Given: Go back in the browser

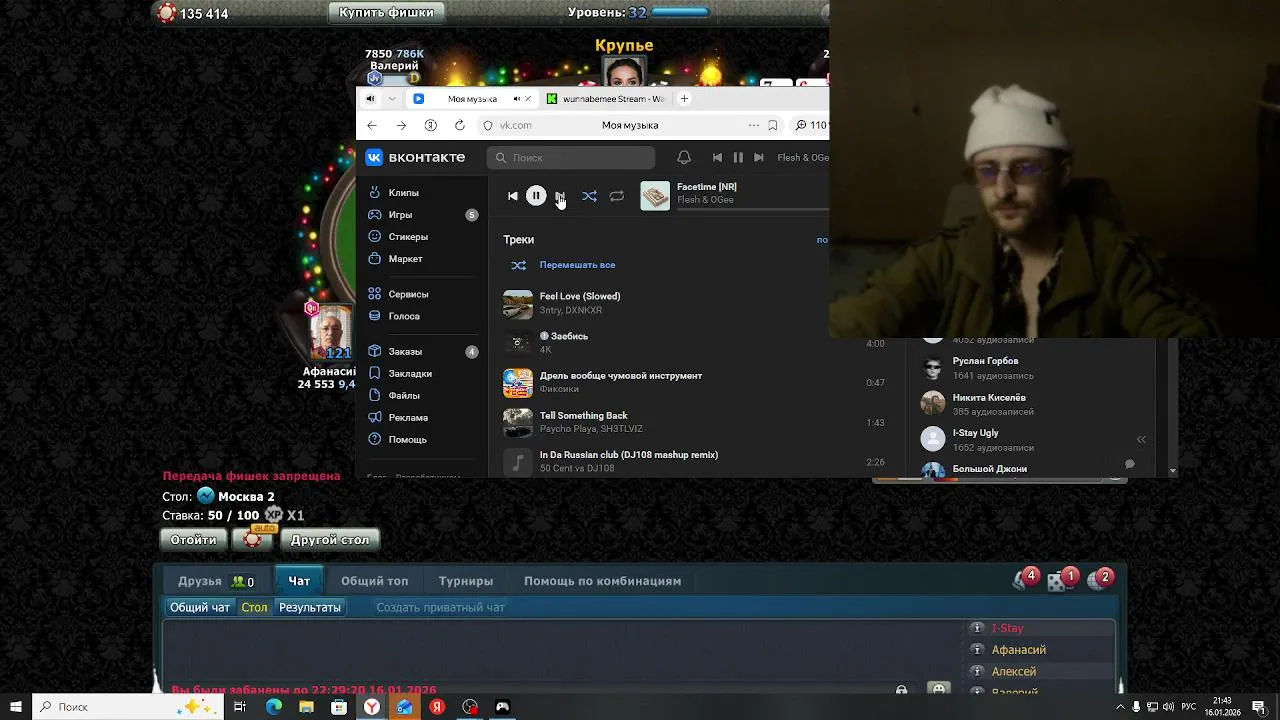Looking at the screenshot, I should pyautogui.click(x=372, y=125).
